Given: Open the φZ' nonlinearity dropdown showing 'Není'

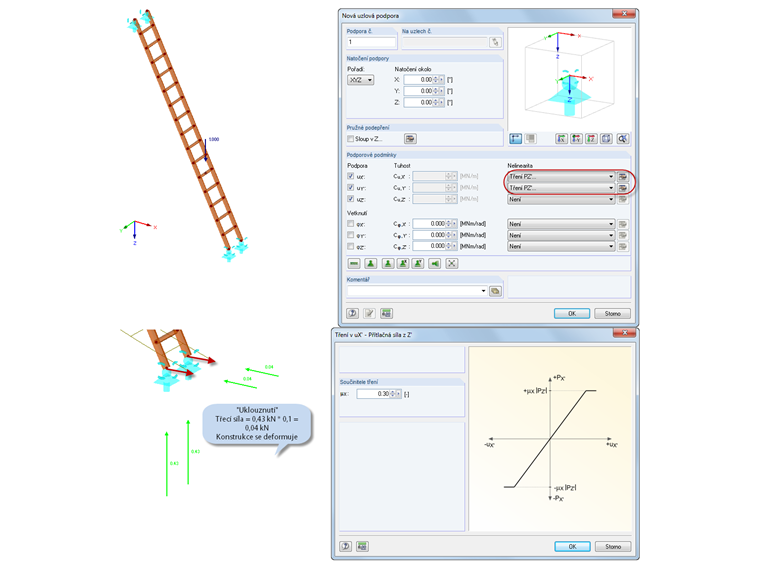Looking at the screenshot, I should click(561, 246).
